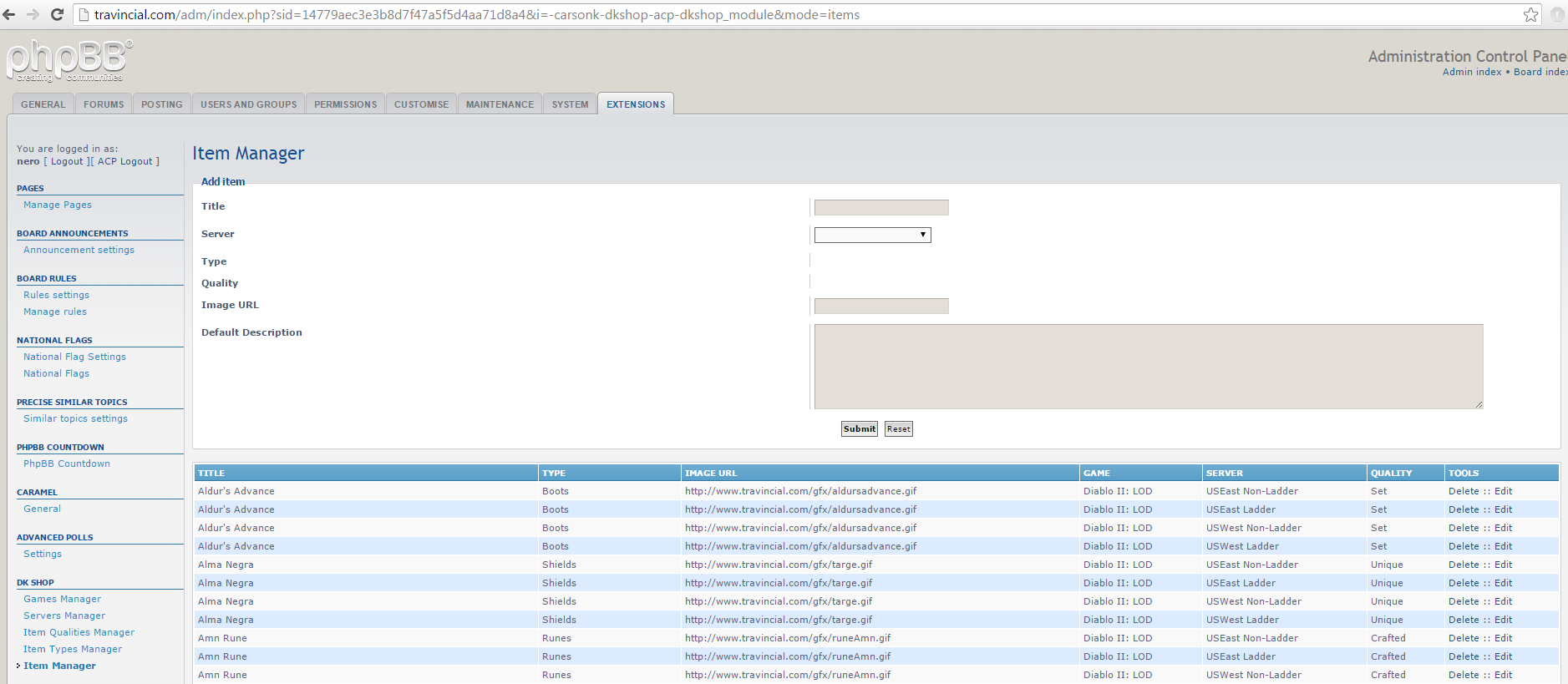Open Settings under Advanced Polls
This screenshot has width=1568, height=684.
coord(43,554)
